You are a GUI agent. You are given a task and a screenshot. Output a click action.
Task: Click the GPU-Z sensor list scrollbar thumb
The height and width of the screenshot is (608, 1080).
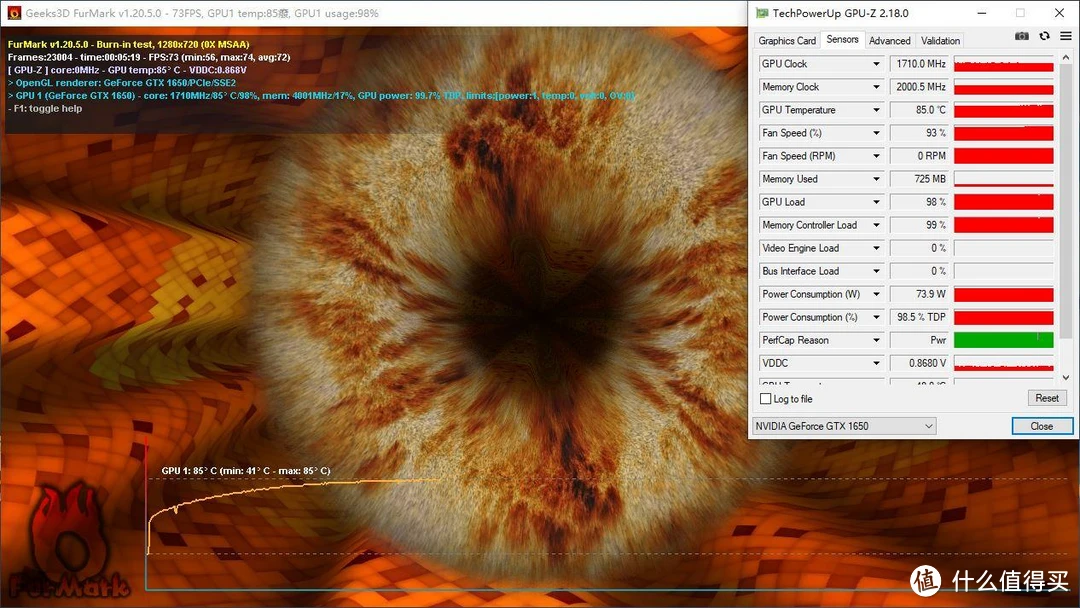click(1066, 201)
